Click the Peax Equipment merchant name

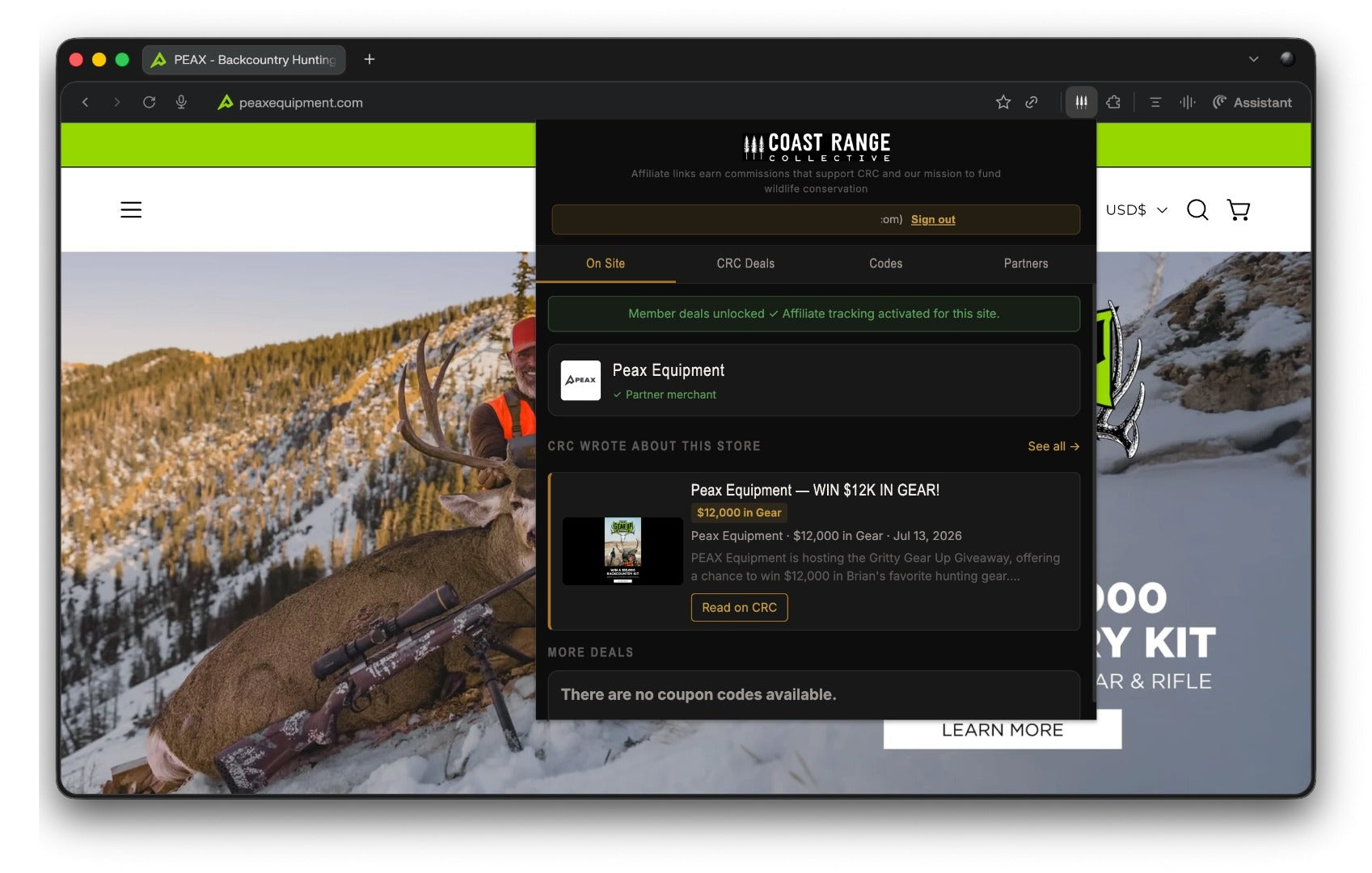tap(669, 370)
